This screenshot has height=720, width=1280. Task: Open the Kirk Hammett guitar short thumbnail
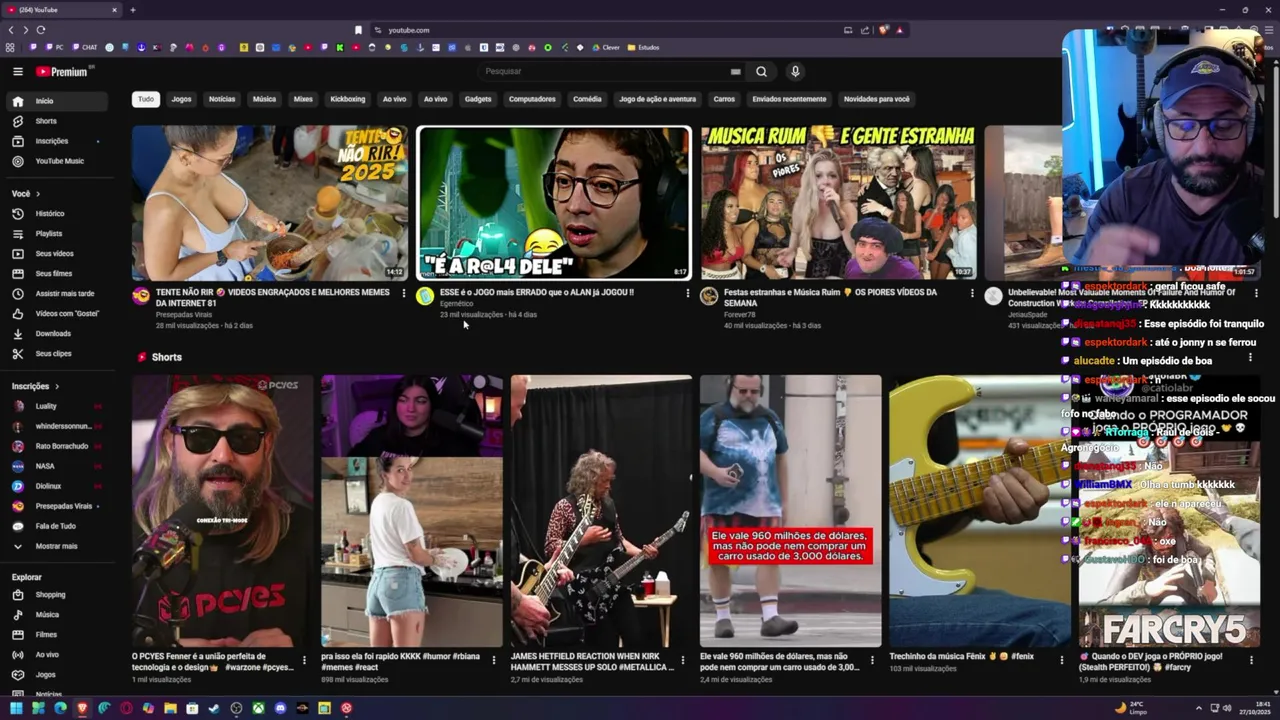click(601, 511)
